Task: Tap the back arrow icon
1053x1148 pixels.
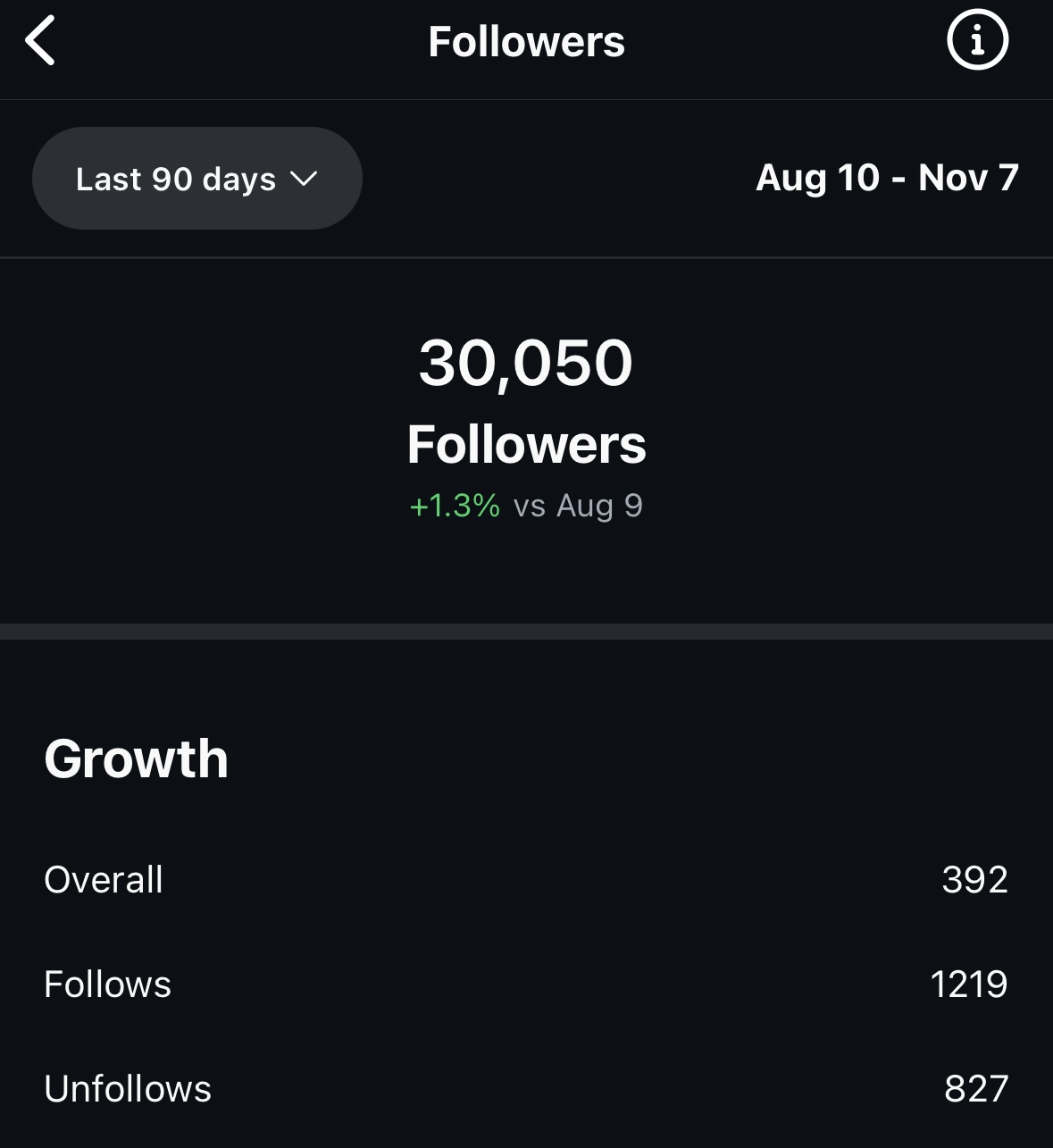Action: (41, 41)
